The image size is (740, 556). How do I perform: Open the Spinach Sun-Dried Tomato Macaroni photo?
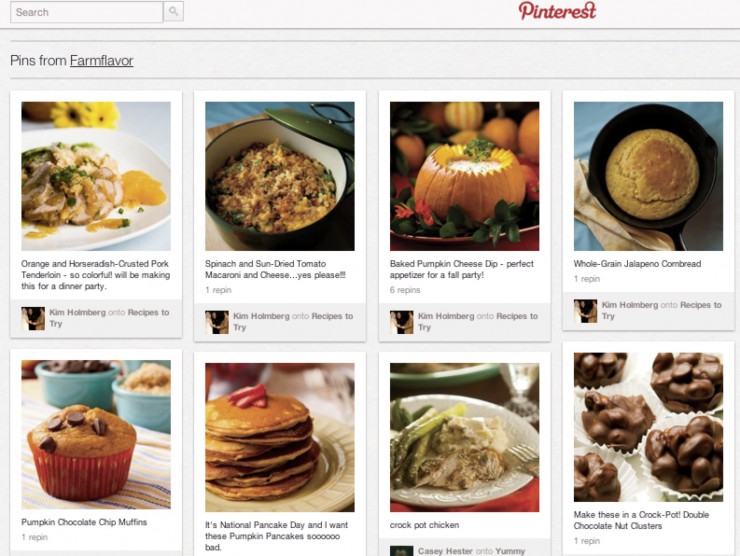pos(280,176)
